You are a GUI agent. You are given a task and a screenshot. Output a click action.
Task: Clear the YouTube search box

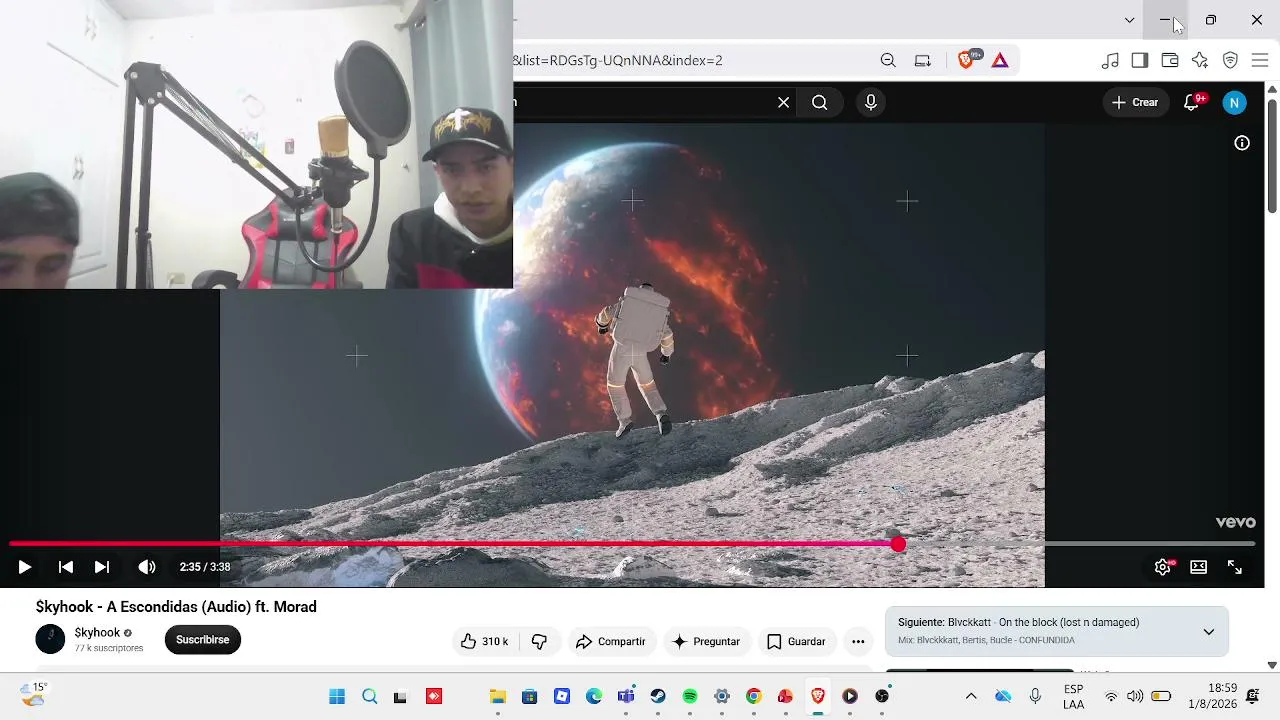(784, 102)
